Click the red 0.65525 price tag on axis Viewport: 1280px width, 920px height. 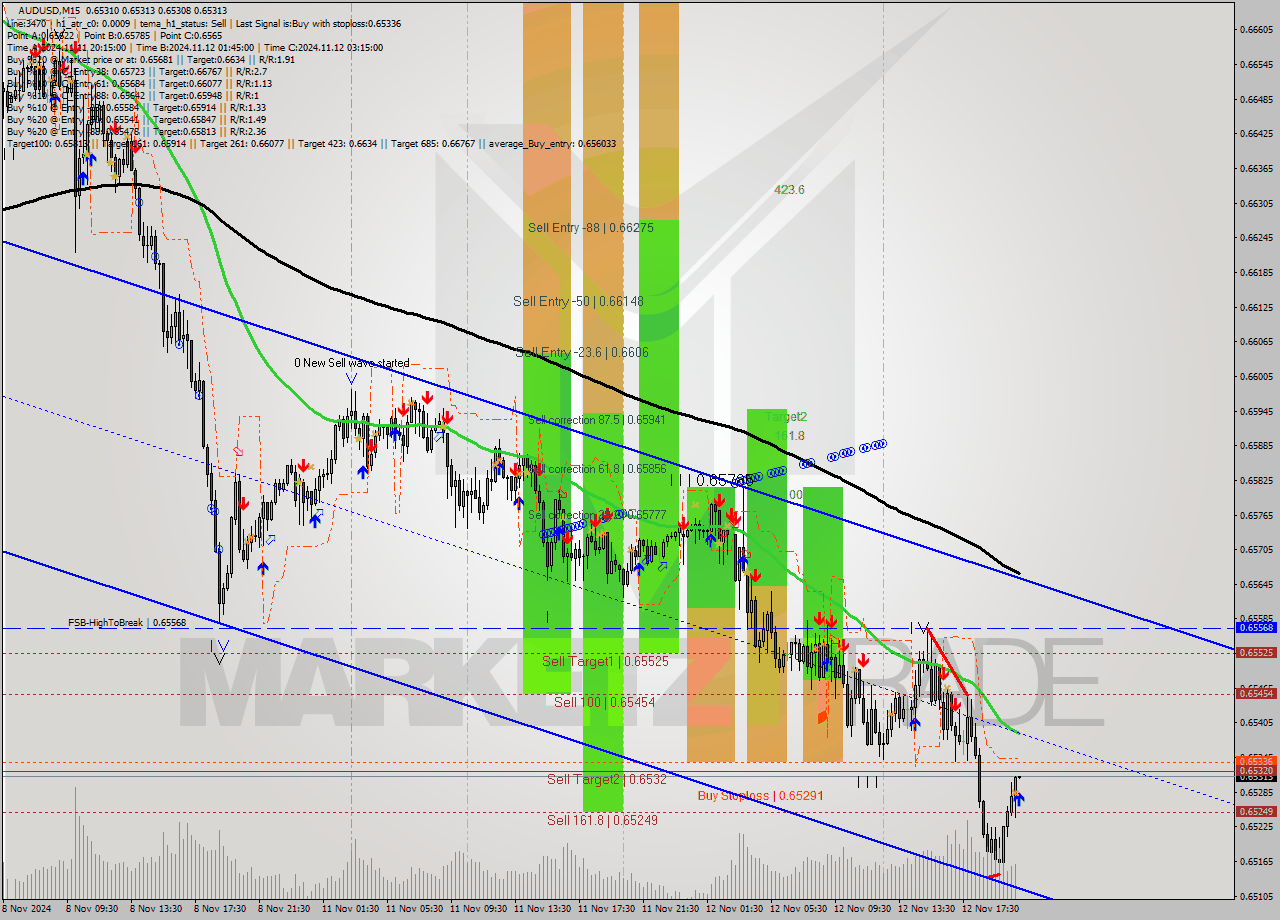tap(1256, 653)
